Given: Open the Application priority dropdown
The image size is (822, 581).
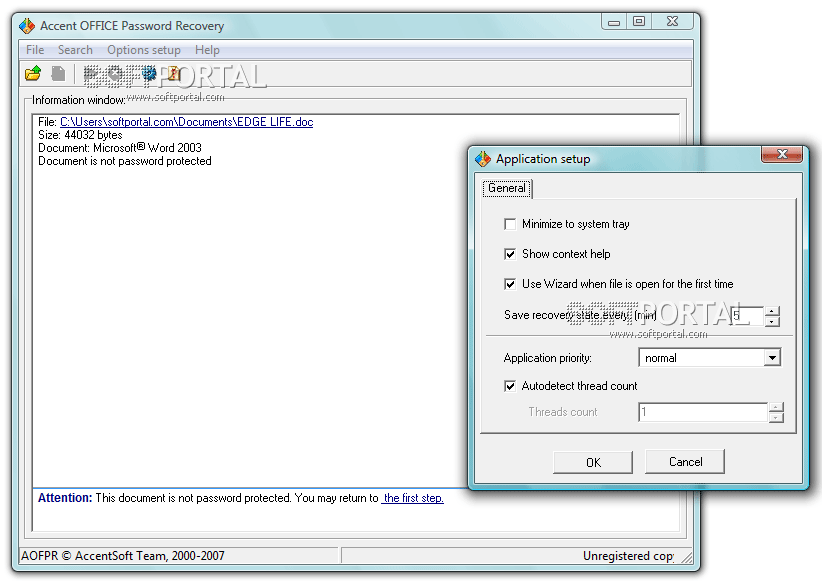Looking at the screenshot, I should (x=772, y=358).
